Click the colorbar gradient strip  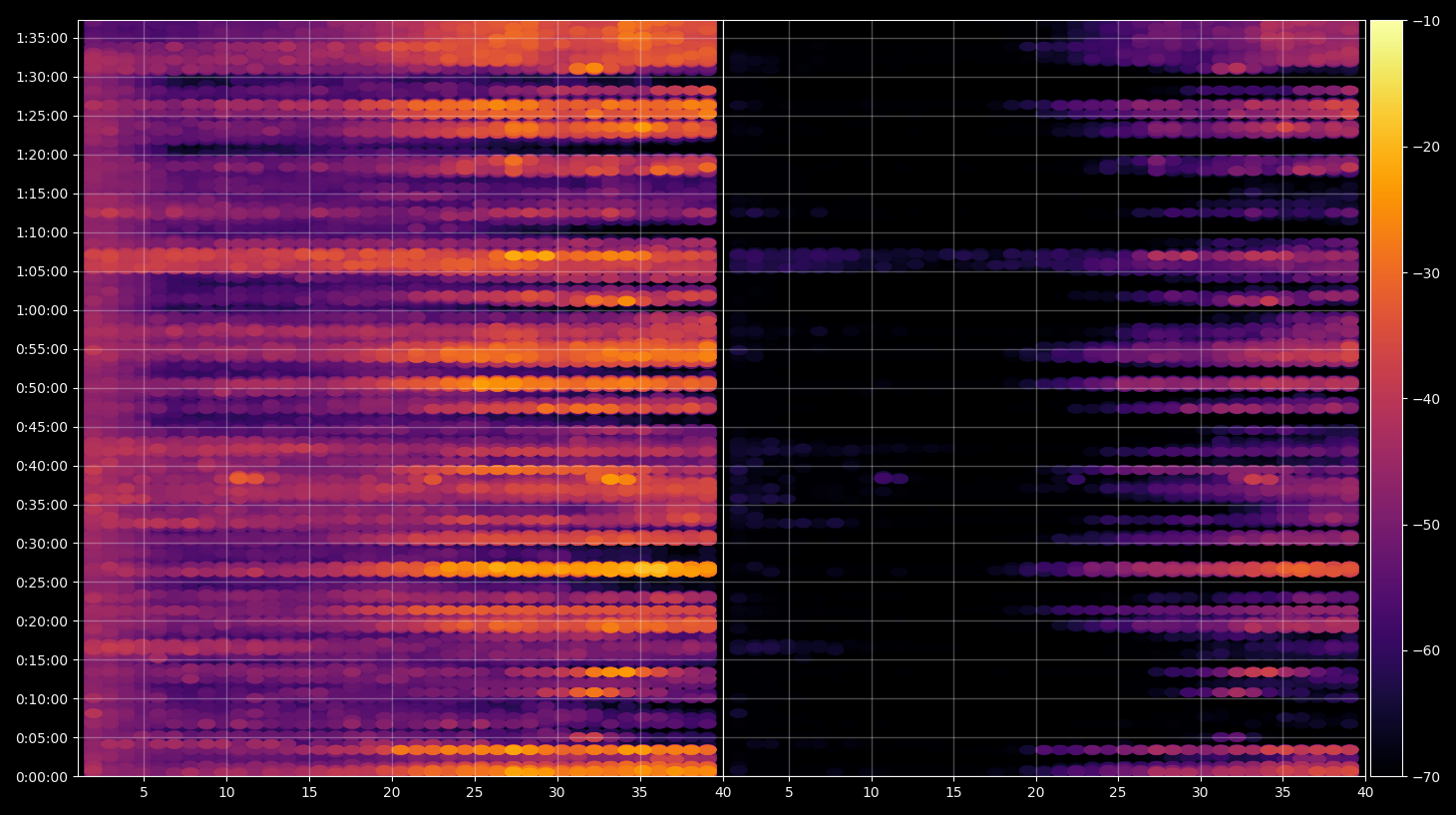[1386, 399]
